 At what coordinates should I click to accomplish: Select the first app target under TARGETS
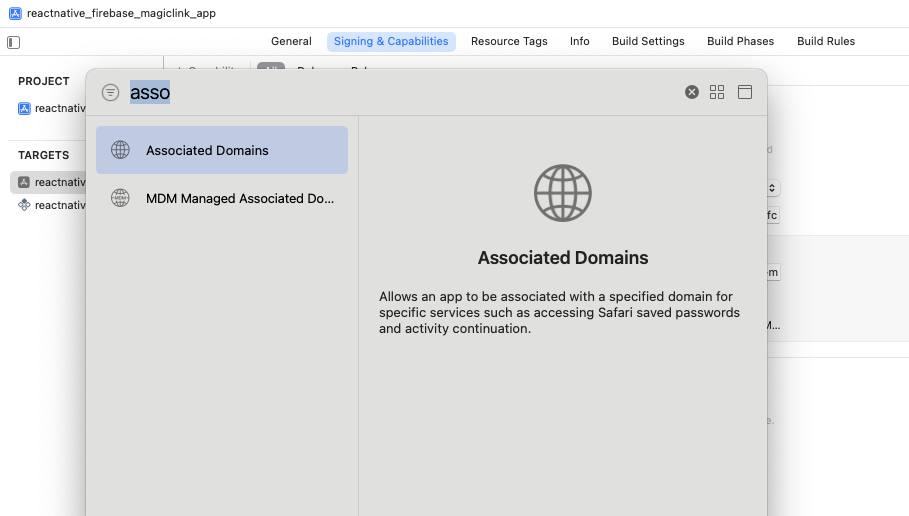[49, 182]
